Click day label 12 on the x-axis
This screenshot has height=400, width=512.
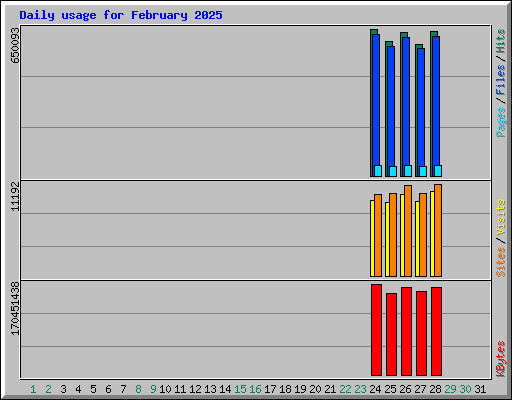[x=195, y=389]
